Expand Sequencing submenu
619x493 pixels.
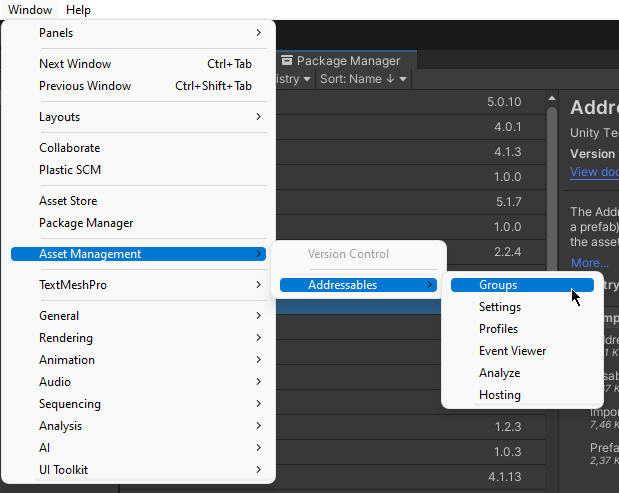[x=139, y=404]
